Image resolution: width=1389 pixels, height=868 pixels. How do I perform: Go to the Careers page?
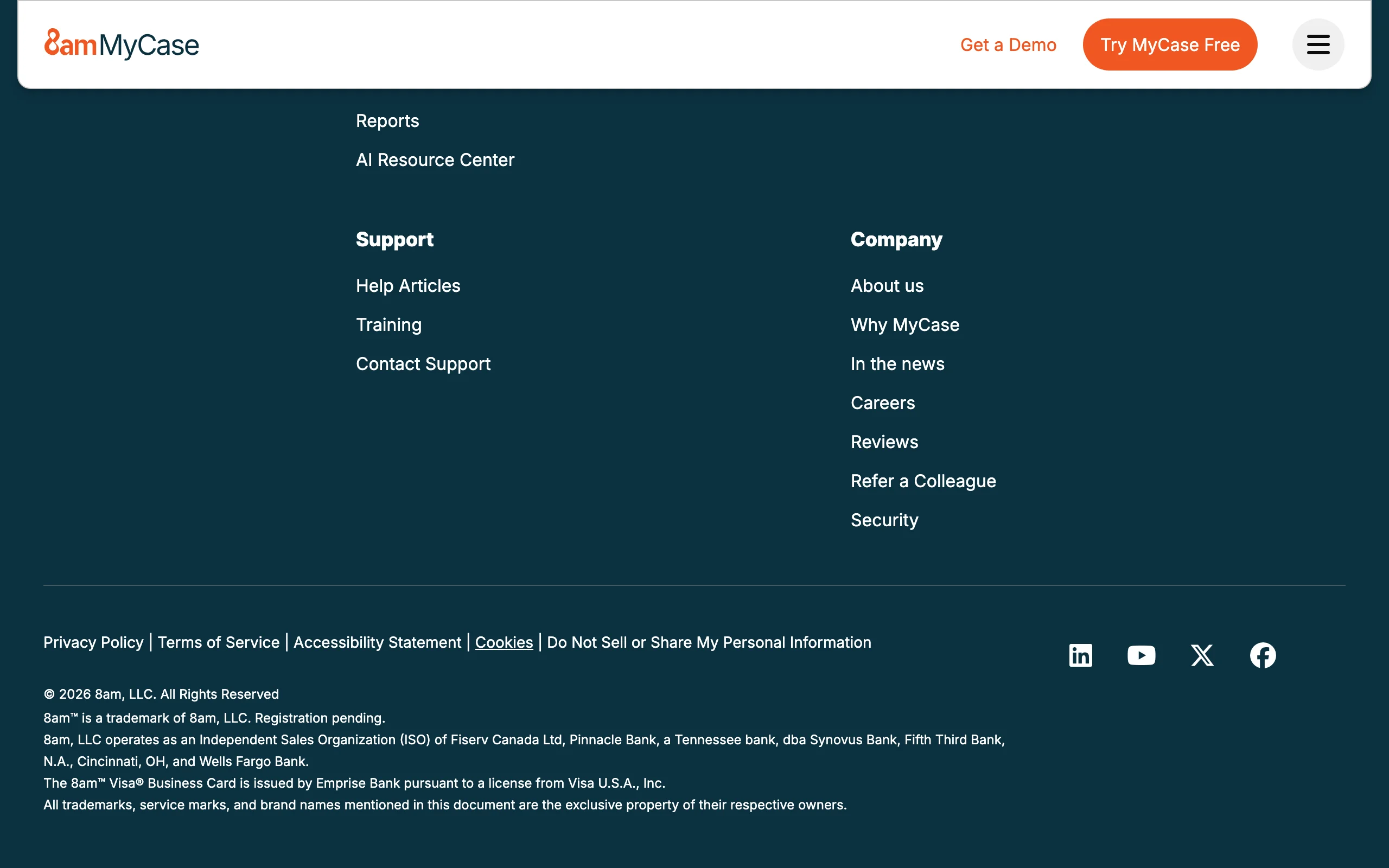[883, 403]
